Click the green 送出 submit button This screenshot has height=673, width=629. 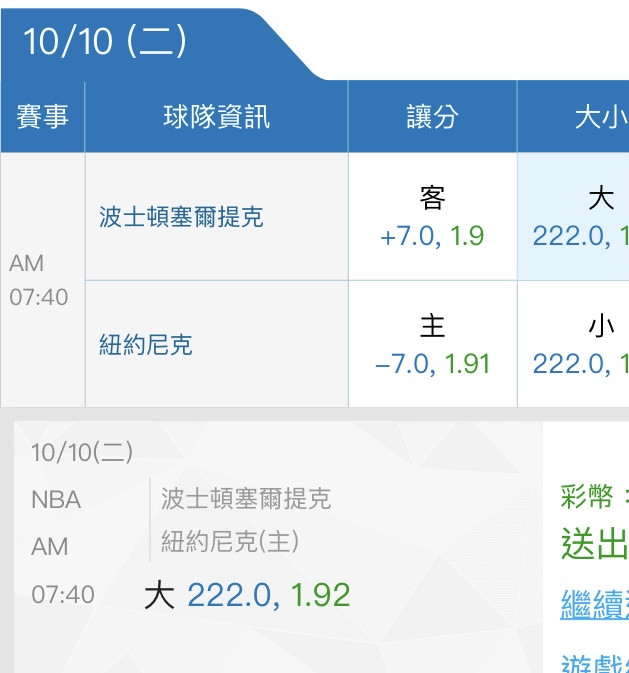[x=595, y=543]
